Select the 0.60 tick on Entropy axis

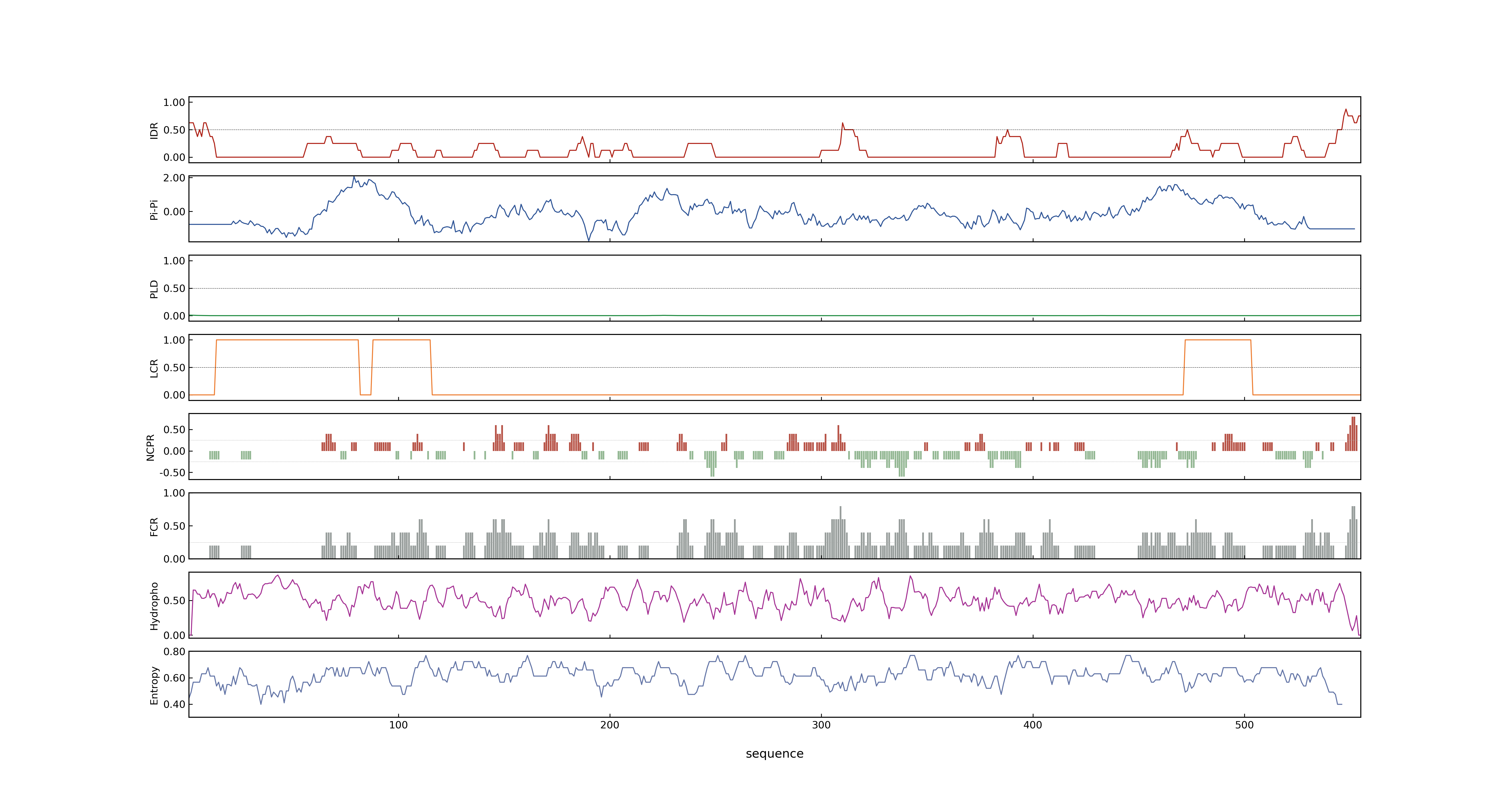pos(174,678)
